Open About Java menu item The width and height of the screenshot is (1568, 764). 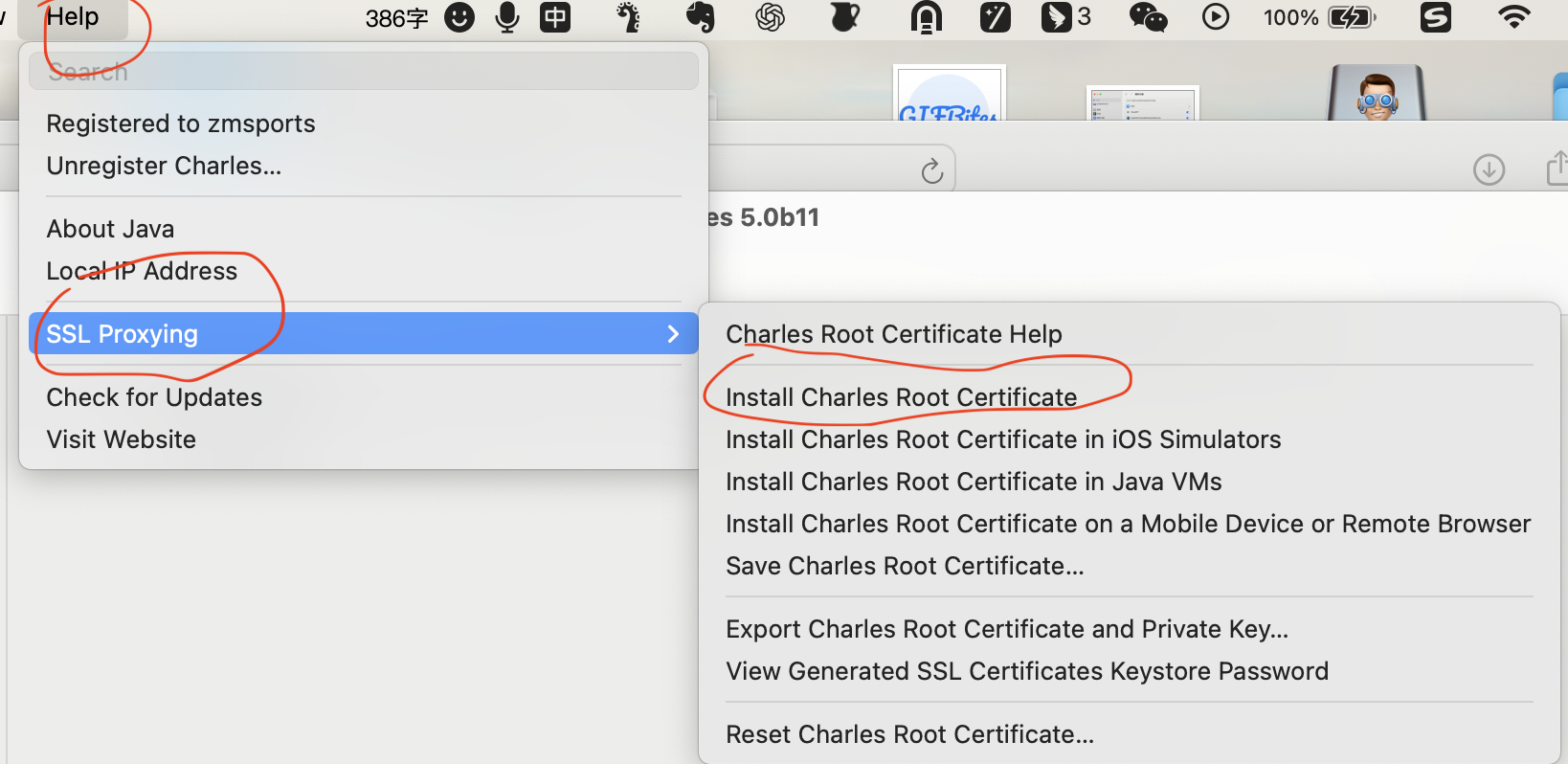110,229
